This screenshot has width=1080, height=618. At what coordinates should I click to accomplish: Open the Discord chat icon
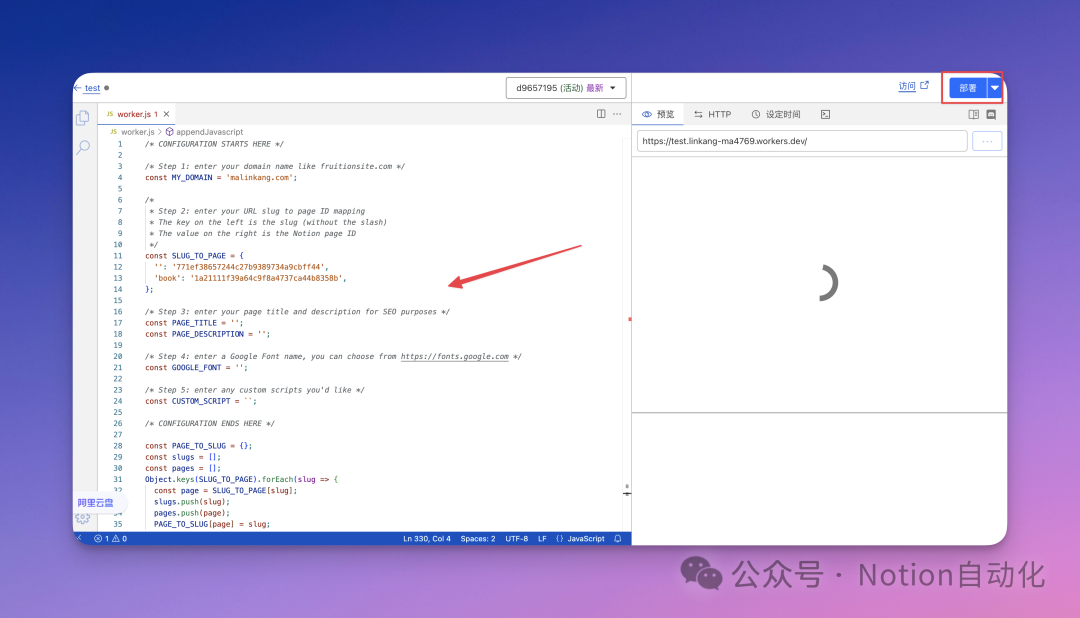coord(991,114)
